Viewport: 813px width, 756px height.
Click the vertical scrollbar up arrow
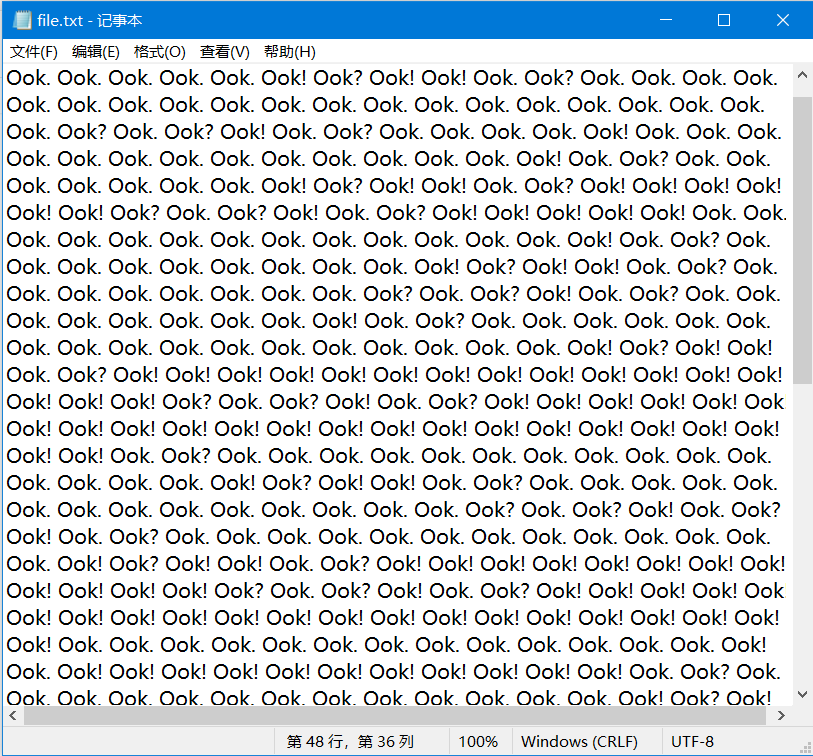(802, 75)
